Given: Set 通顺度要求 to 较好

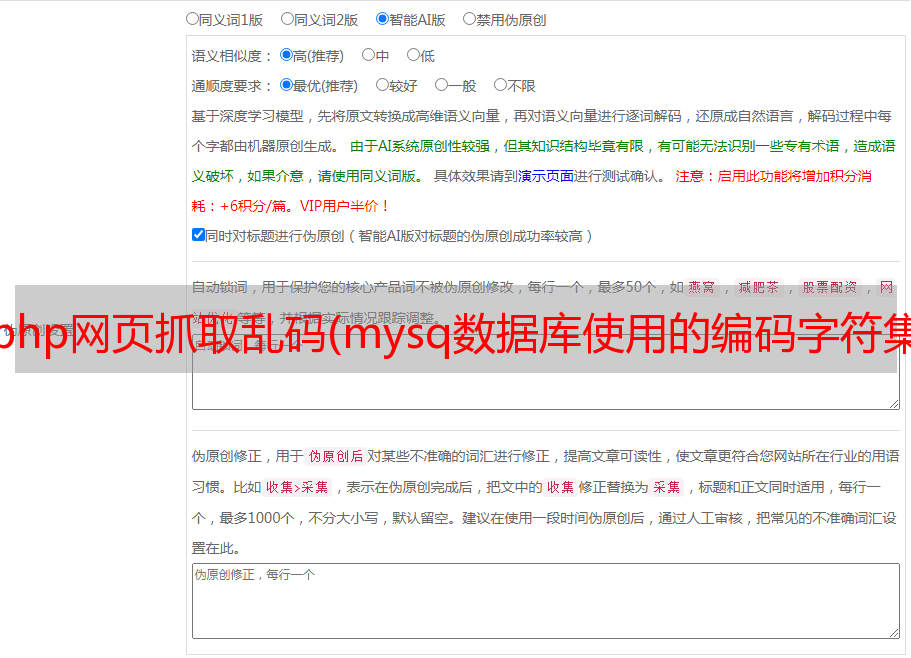Looking at the screenshot, I should 382,85.
